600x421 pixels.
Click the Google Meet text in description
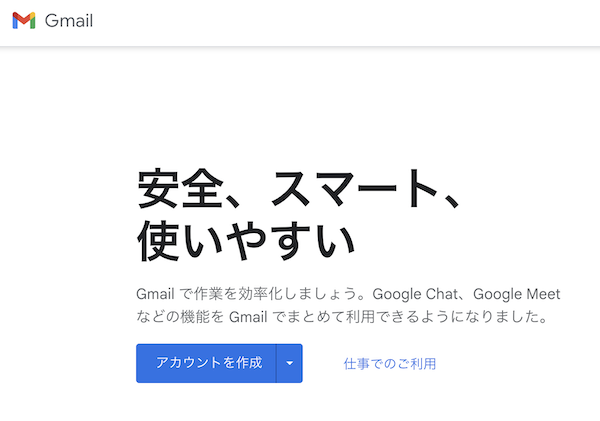516,294
